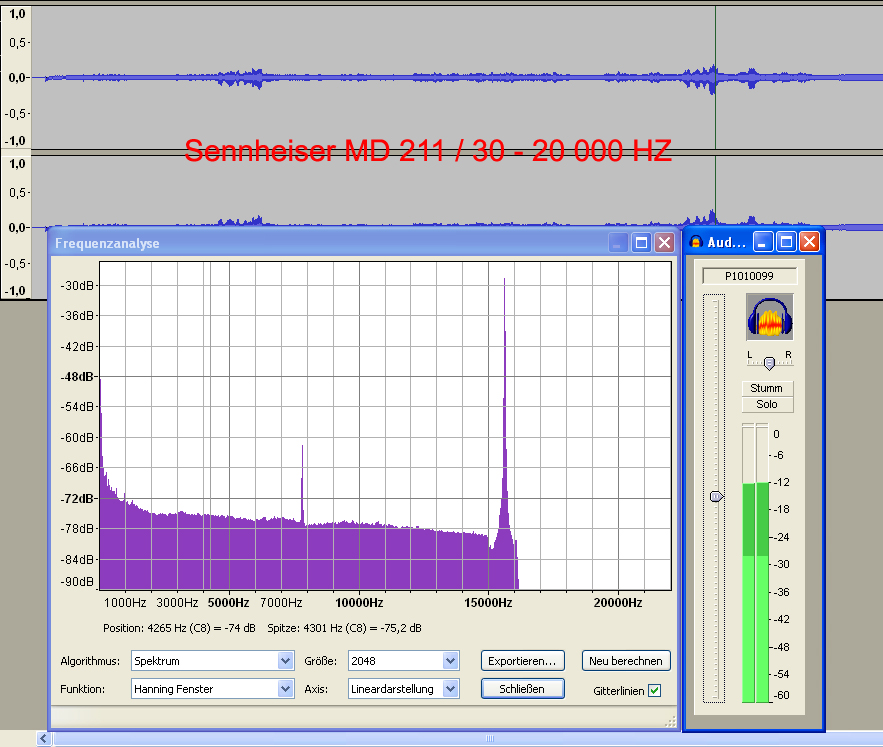Click Schließen to close the analysis
883x747 pixels.
(523, 689)
